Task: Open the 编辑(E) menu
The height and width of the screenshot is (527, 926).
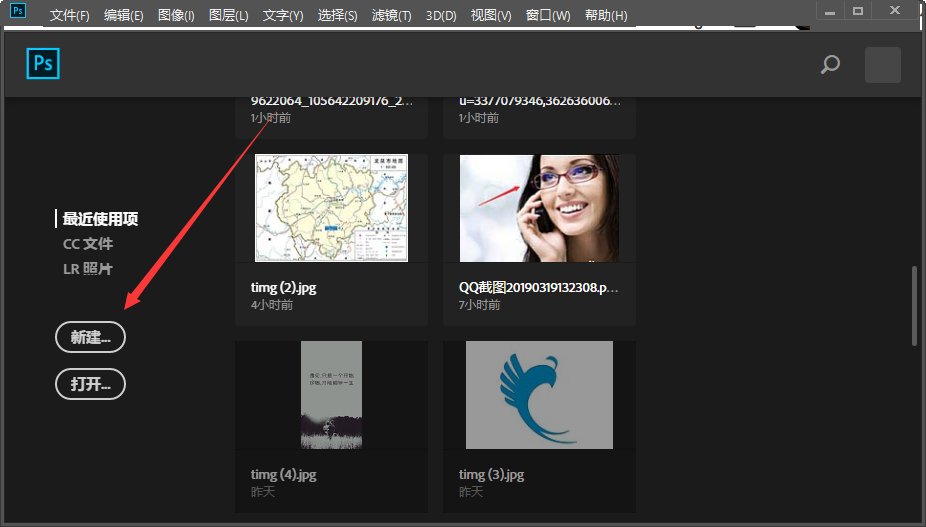Action: coord(123,15)
